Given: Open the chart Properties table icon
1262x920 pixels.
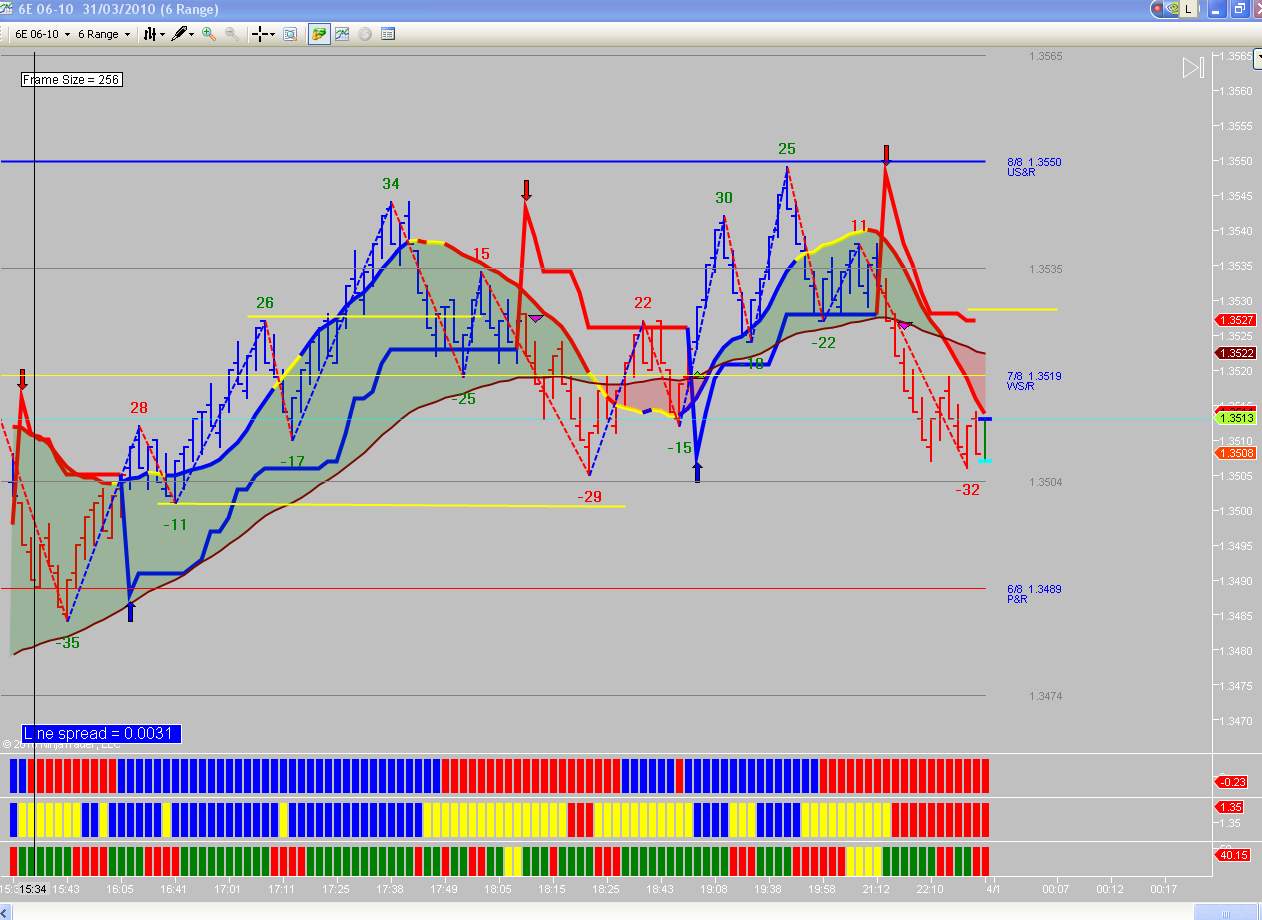Looking at the screenshot, I should (x=388, y=34).
